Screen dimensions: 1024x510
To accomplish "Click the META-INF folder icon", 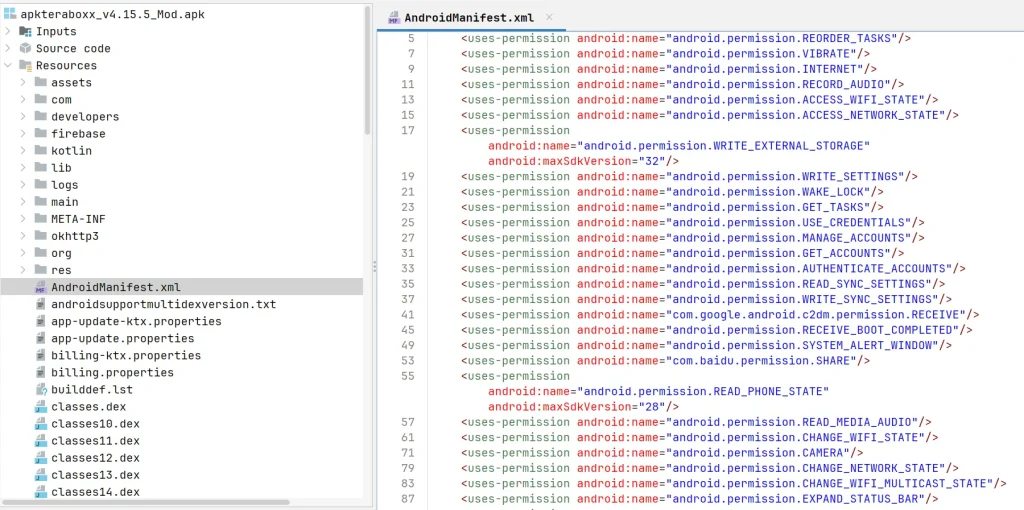I will click(x=40, y=219).
